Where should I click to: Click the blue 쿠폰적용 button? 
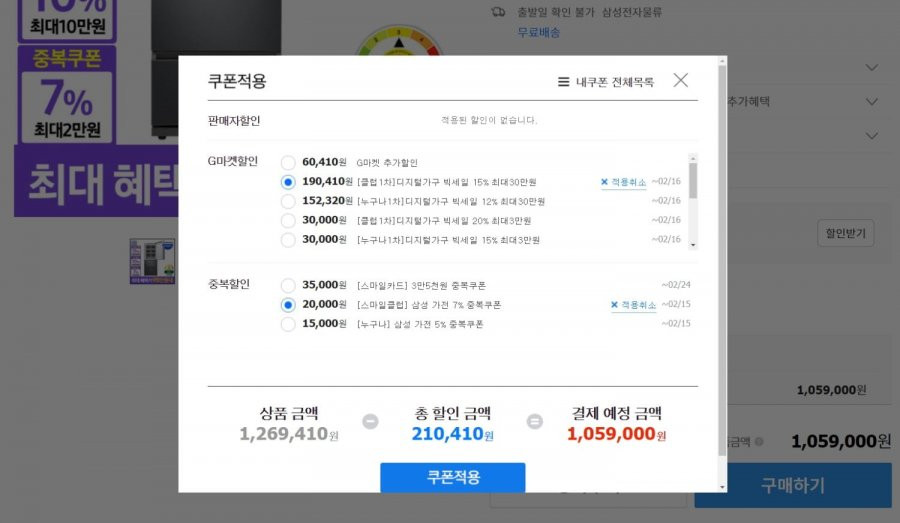pyautogui.click(x=452, y=477)
